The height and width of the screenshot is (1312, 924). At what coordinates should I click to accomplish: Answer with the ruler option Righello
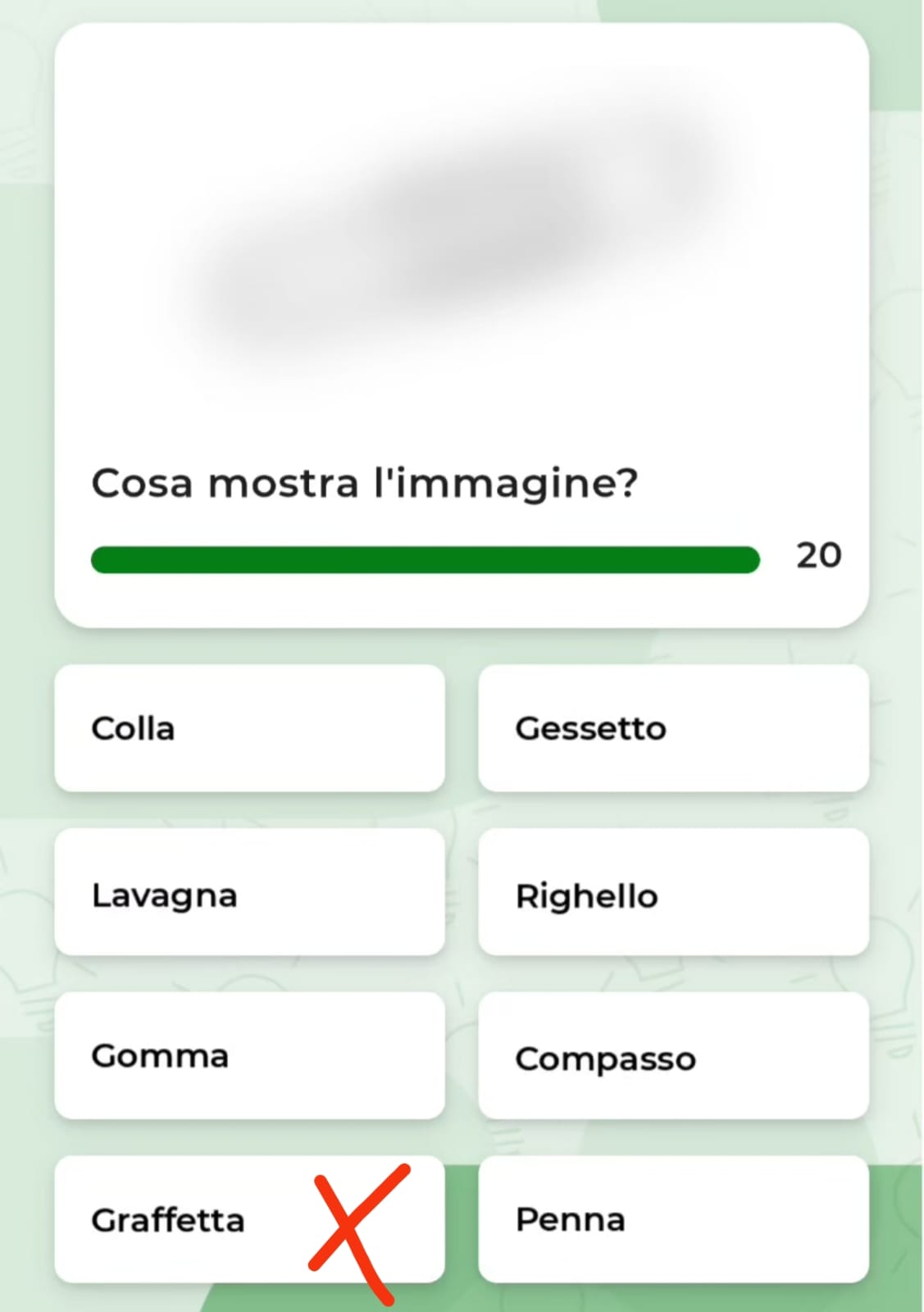[x=673, y=892]
